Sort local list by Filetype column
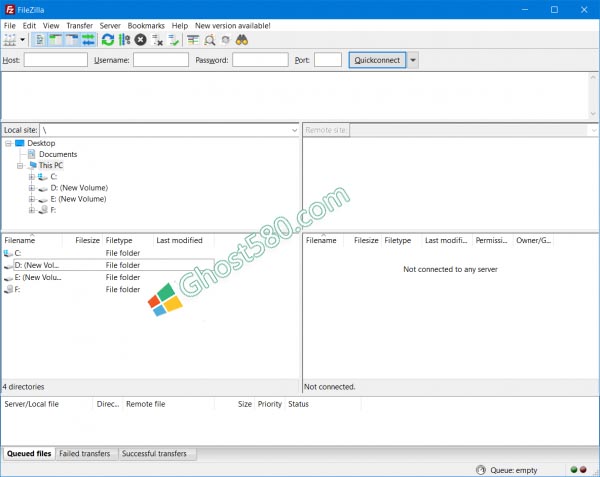 (x=128, y=241)
